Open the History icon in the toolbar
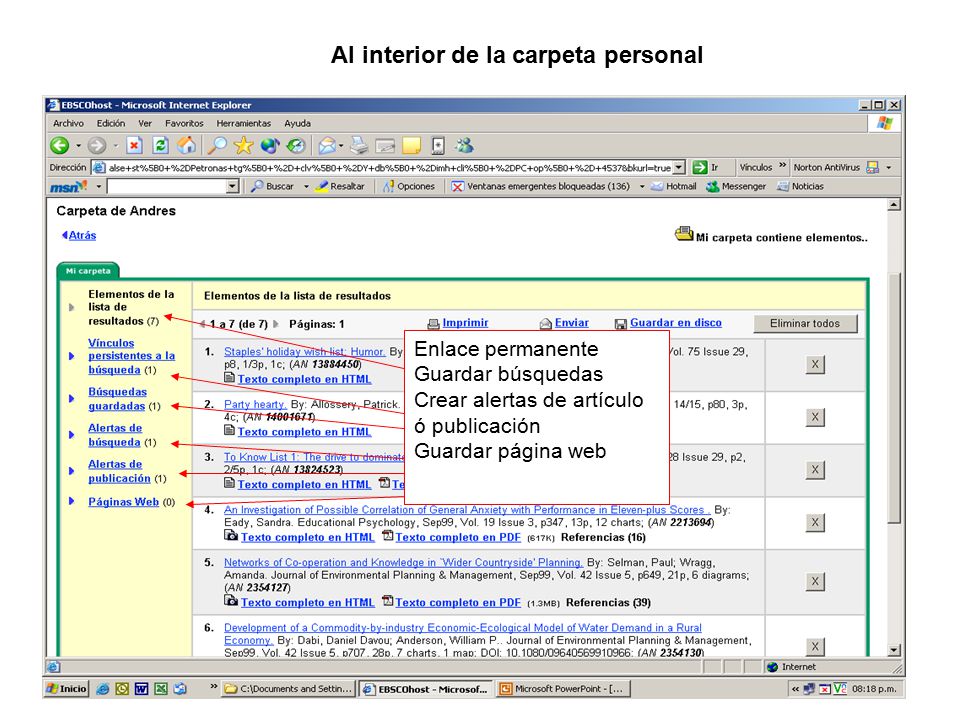960x720 pixels. tap(296, 146)
